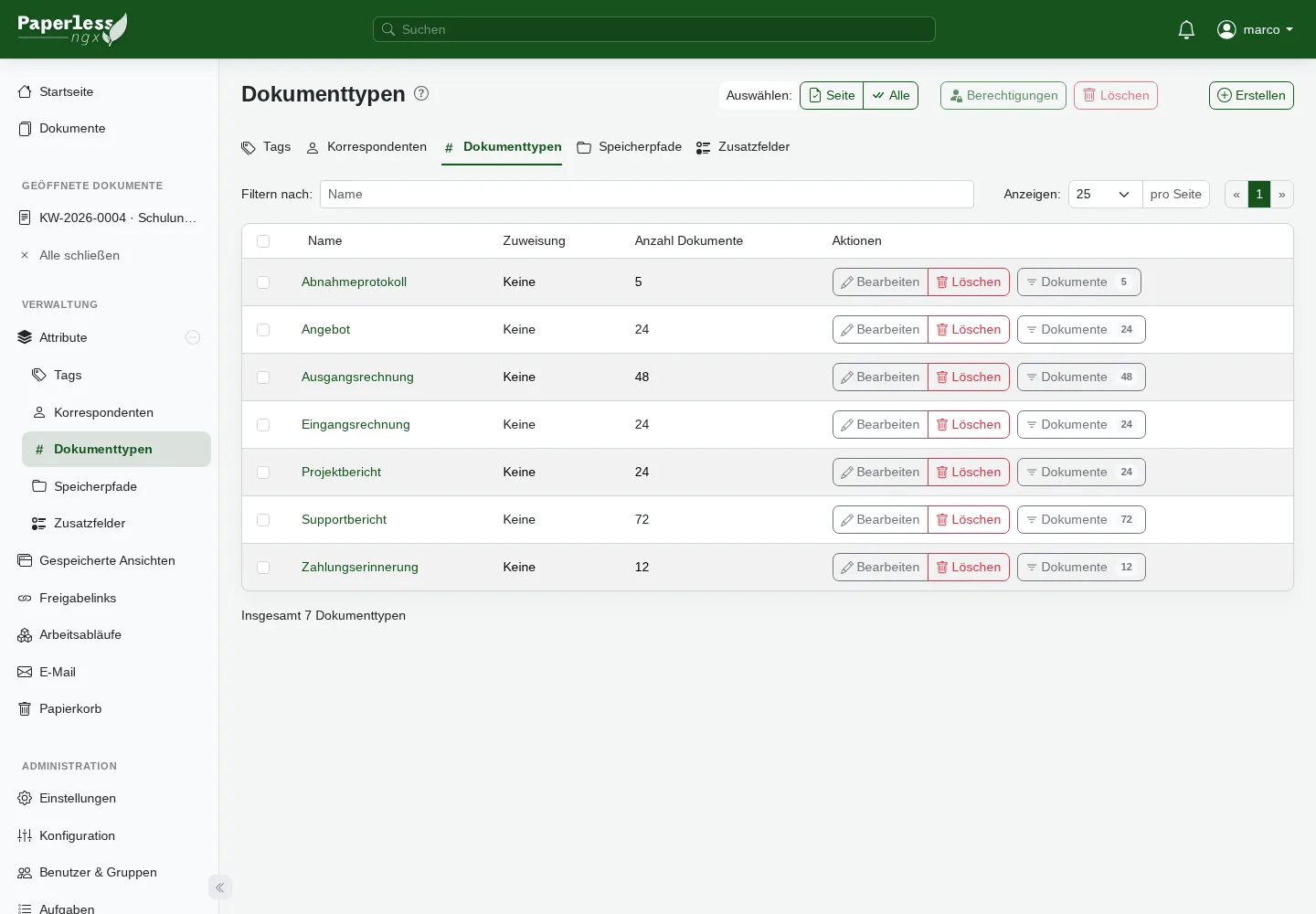Click the Gespeicherte Ansichten window icon
This screenshot has width=1316, height=914.
[25, 560]
